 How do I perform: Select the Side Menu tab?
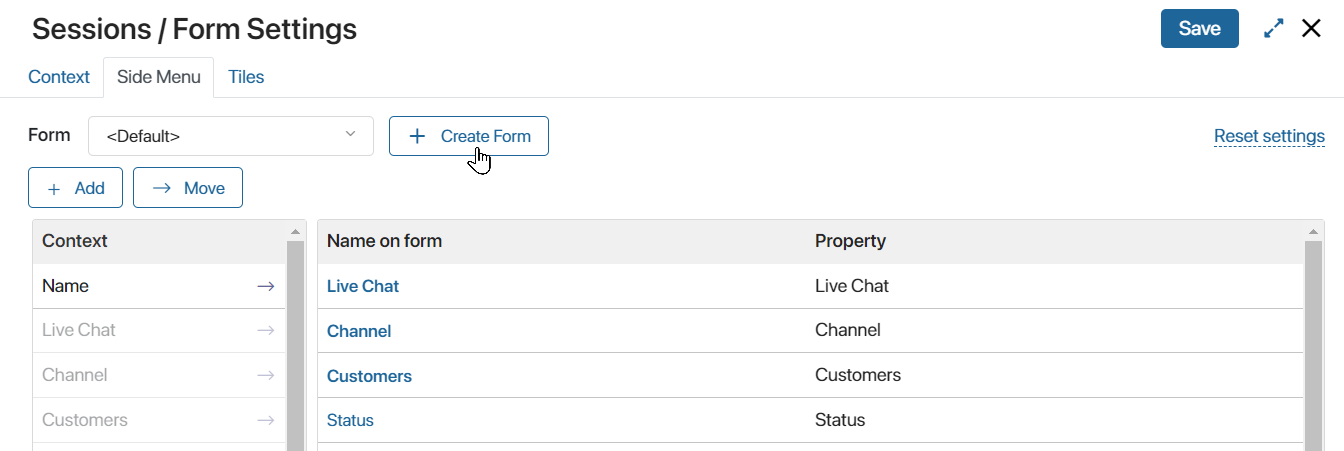click(158, 77)
